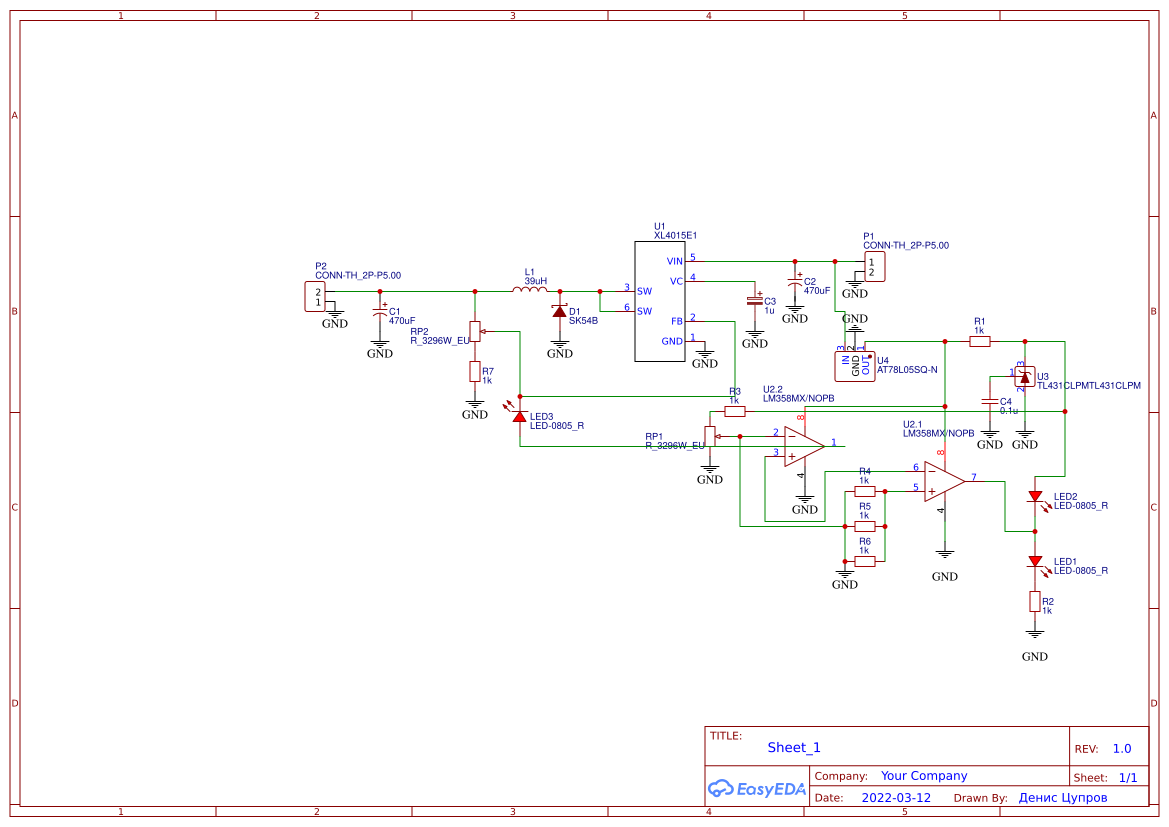Screen dimensions: 1169x827
Task: Click the C1 470uF capacitor symbol
Action: 380,313
